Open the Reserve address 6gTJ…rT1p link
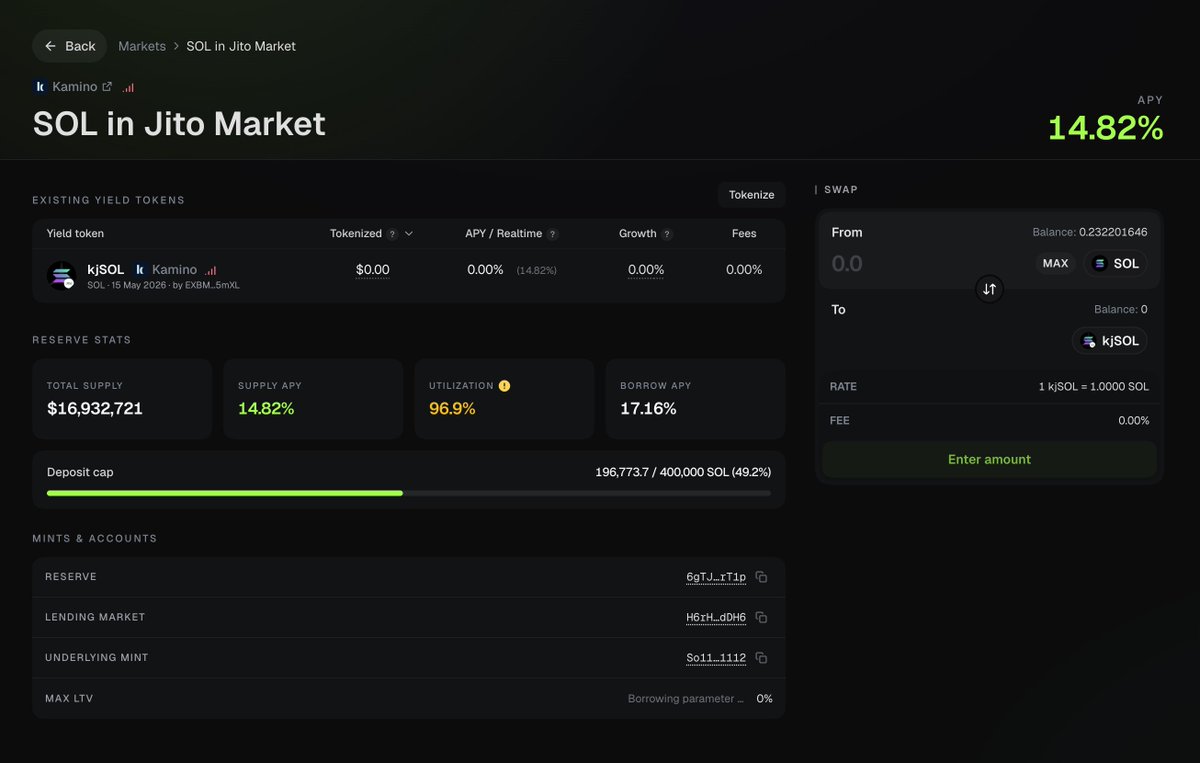Screen dimensions: 1200x763 [x=716, y=577]
